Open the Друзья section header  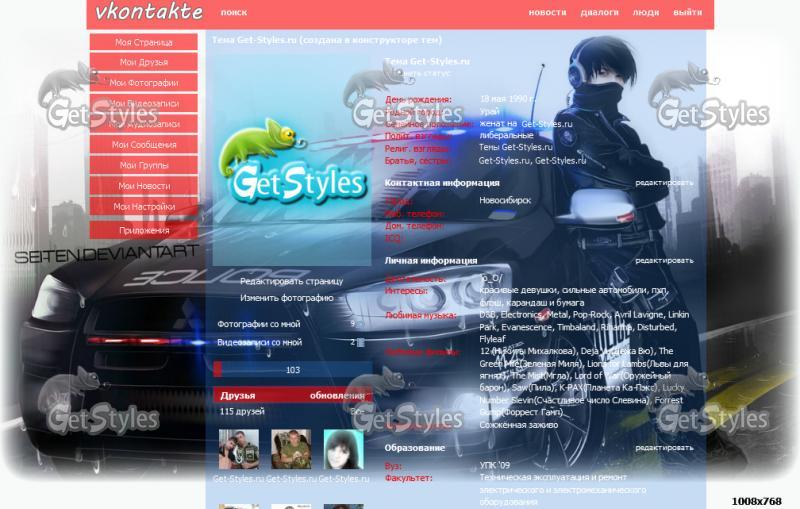point(238,395)
